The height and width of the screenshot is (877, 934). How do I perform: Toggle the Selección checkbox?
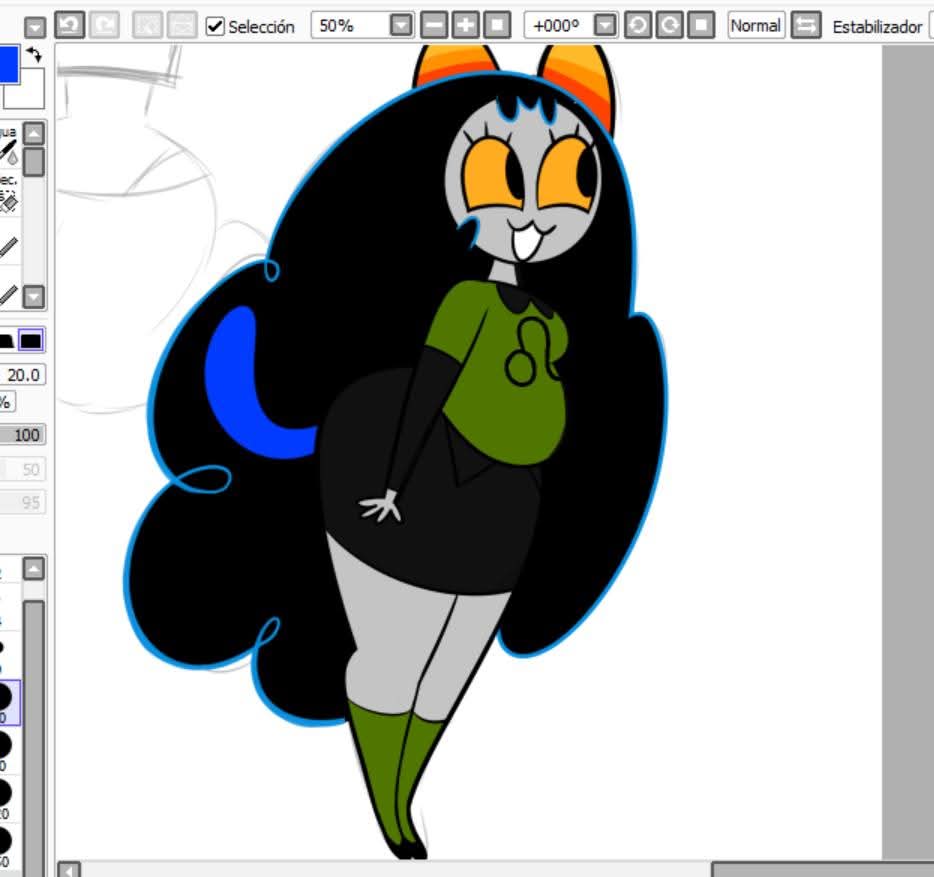(x=214, y=26)
